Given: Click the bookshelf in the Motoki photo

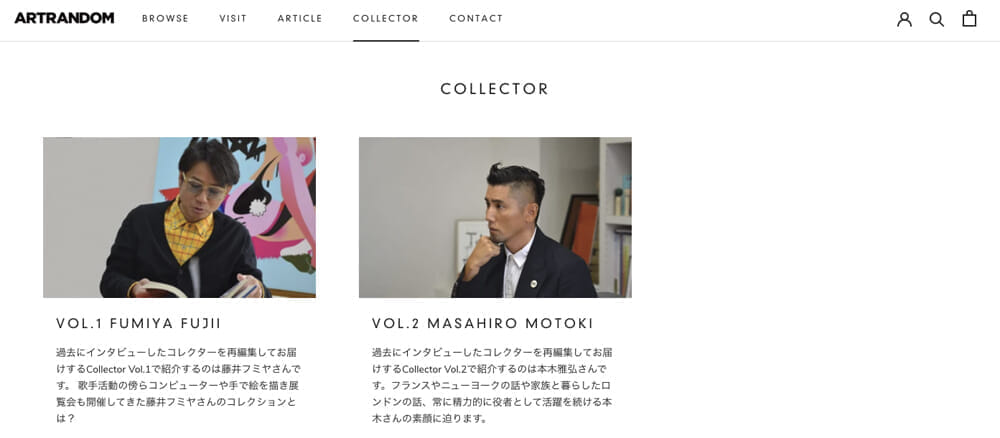Looking at the screenshot, I should point(615,217).
